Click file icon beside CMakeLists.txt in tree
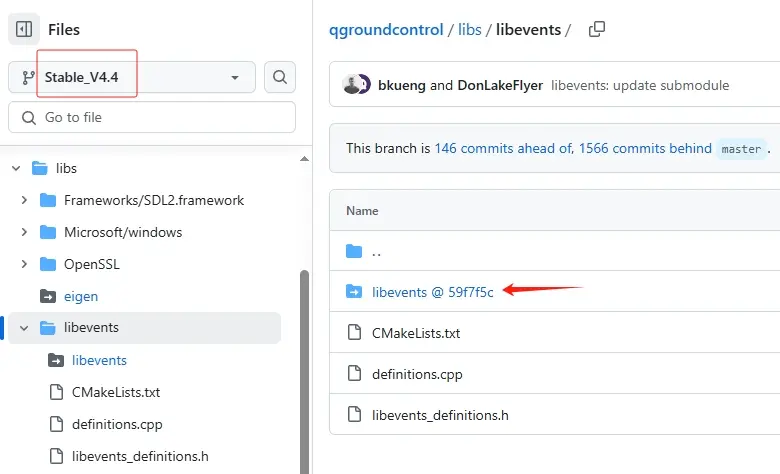780x474 pixels. 56,392
